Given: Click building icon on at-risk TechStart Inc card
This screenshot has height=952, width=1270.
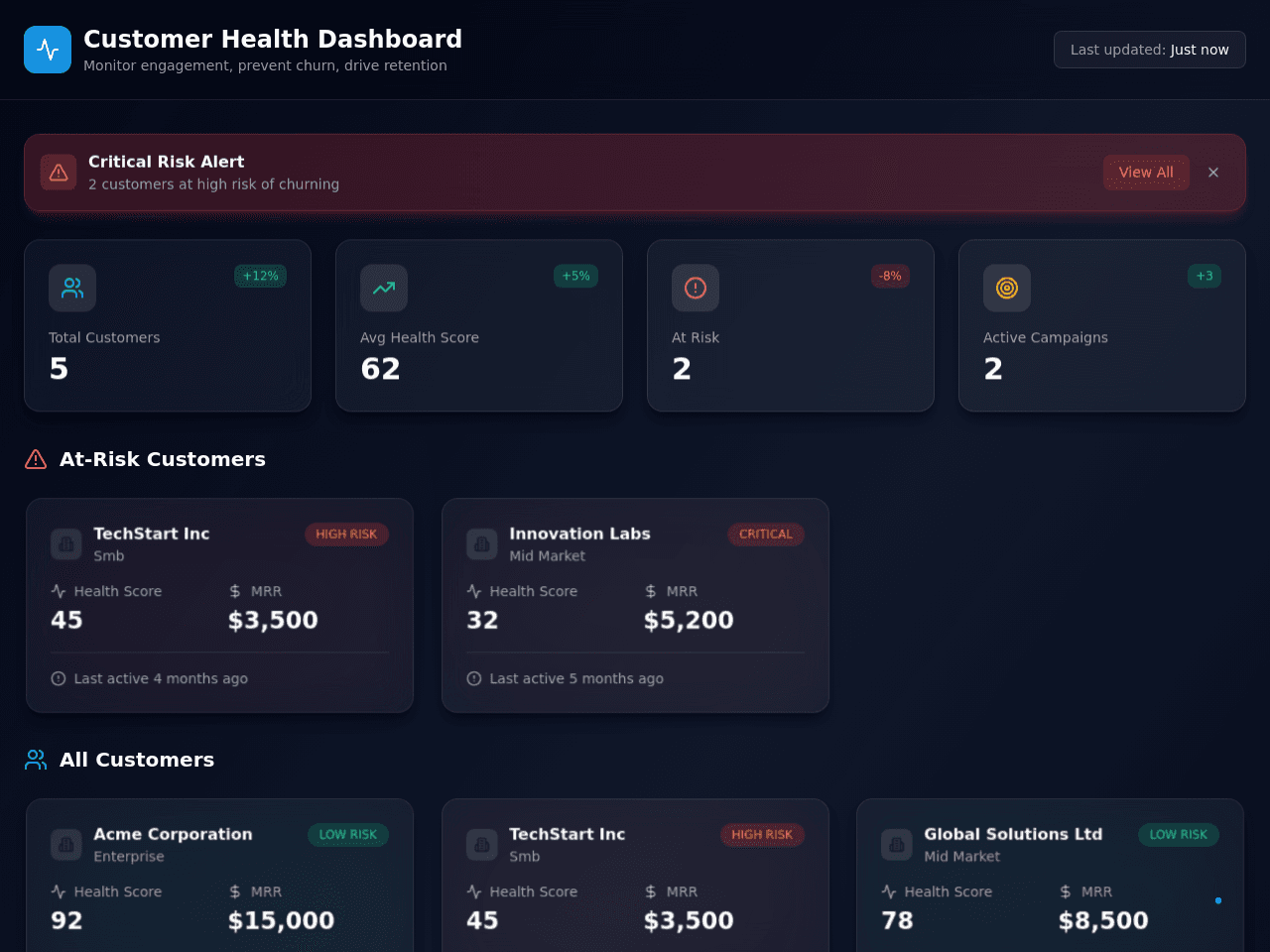Looking at the screenshot, I should coord(66,543).
